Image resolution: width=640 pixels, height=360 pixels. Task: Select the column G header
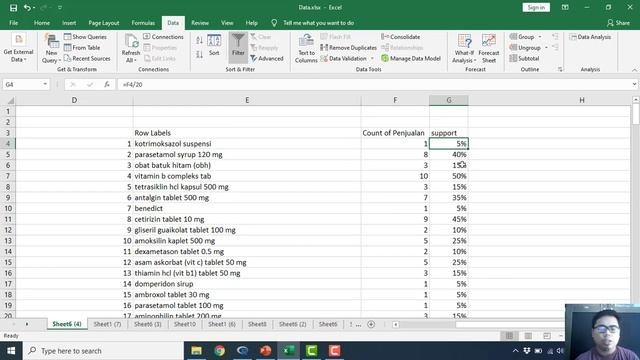point(449,100)
